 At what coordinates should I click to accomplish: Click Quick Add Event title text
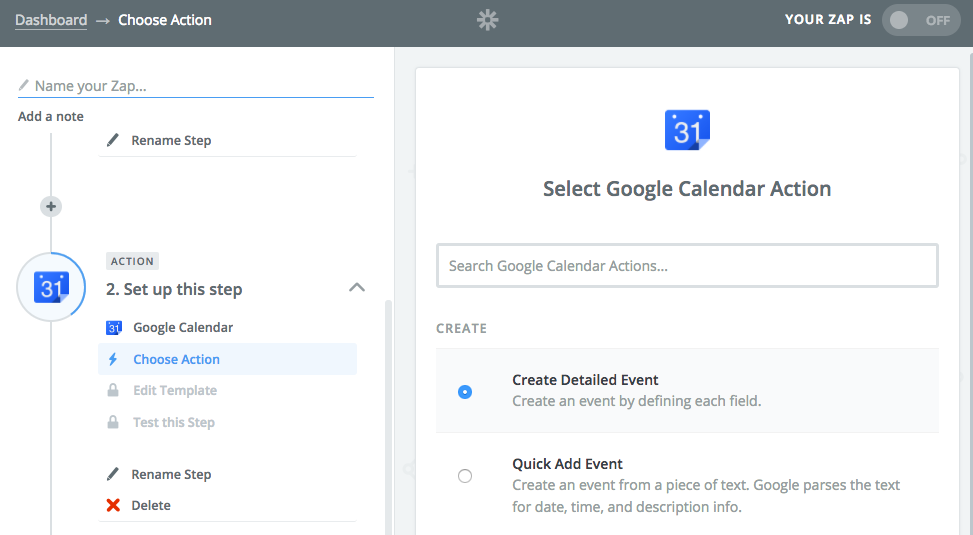(567, 464)
